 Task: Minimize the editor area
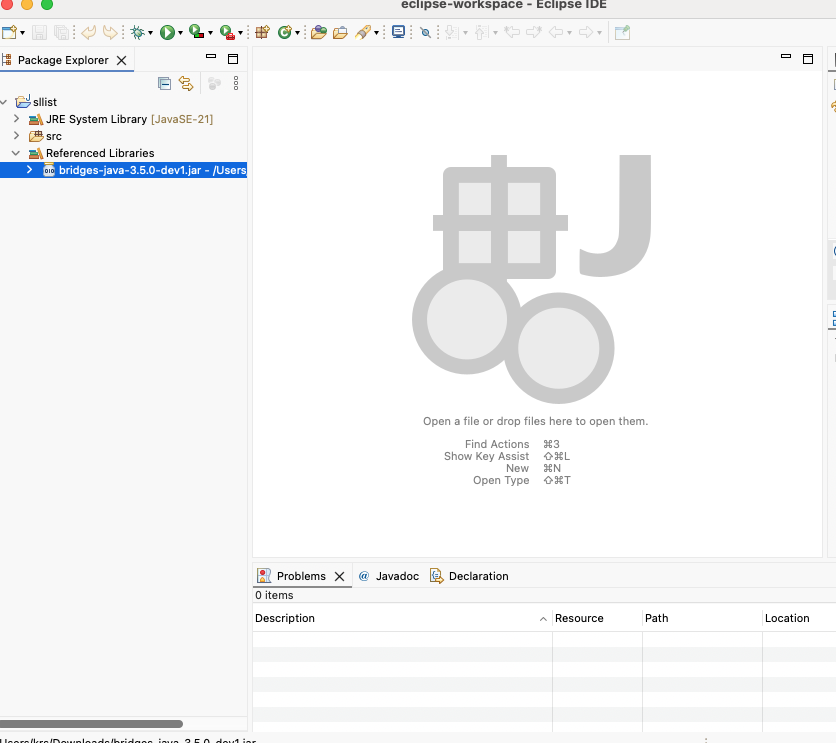786,56
